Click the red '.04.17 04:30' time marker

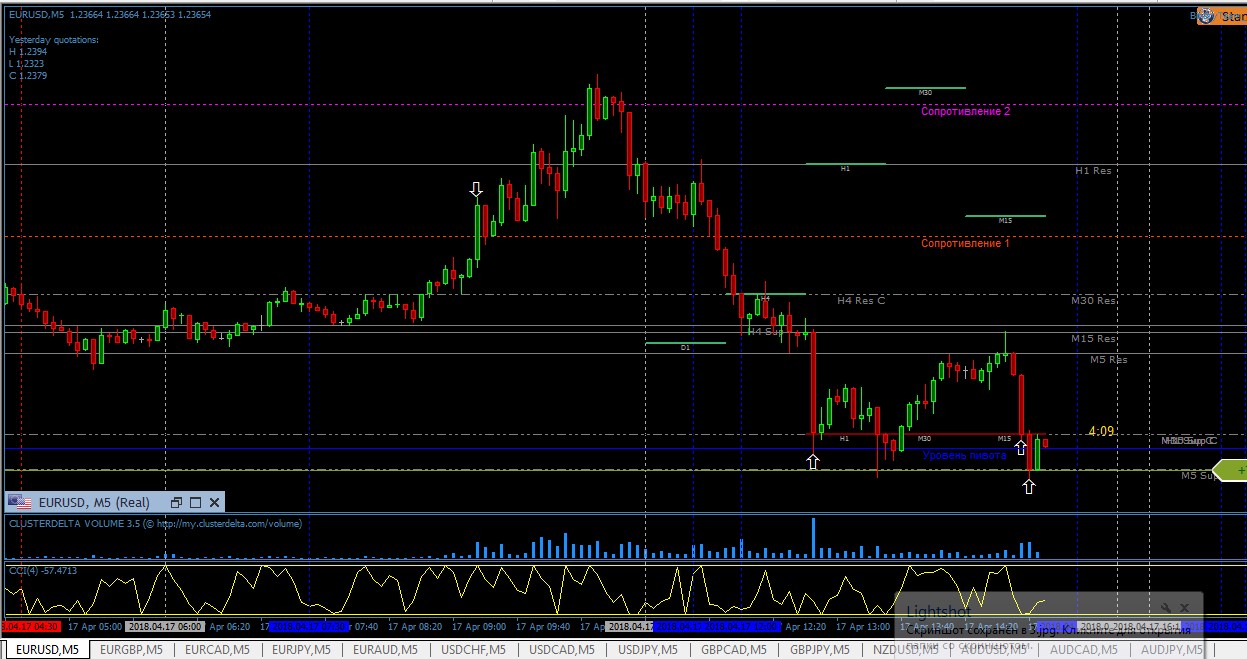pos(30,626)
